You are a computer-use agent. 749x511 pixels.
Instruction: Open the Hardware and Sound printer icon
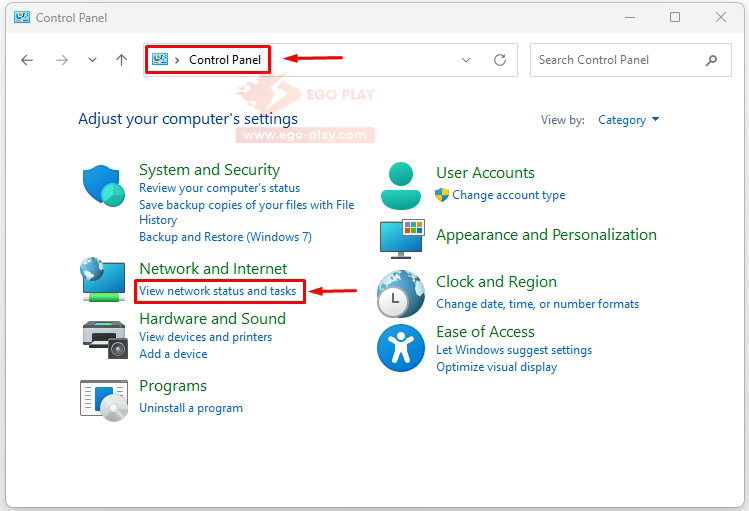pyautogui.click(x=105, y=340)
